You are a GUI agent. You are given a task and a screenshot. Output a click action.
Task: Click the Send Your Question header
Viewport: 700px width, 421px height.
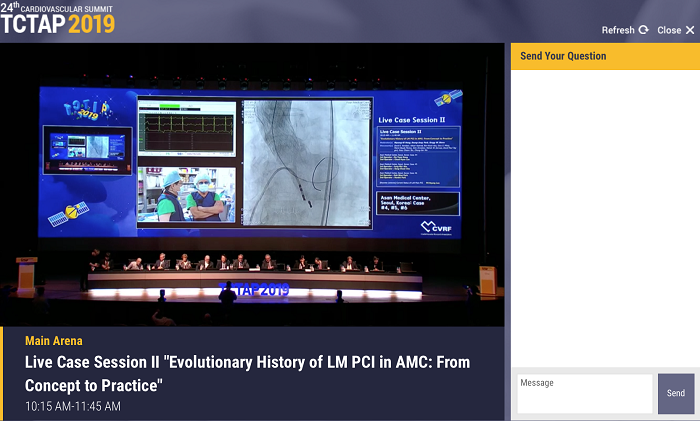click(x=605, y=56)
